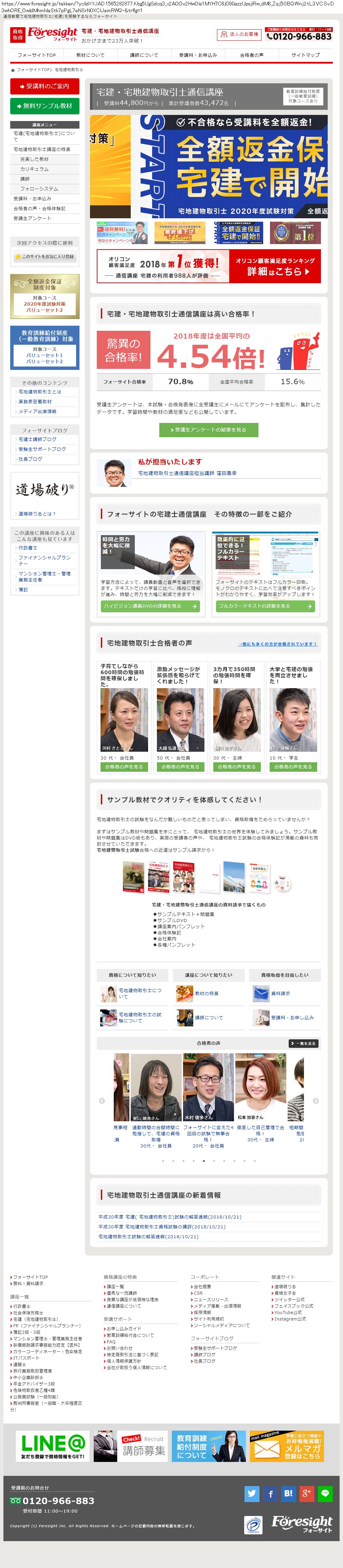The image size is (343, 1568).
Task: Open the サイトマップ navigation tab
Action: click(305, 55)
